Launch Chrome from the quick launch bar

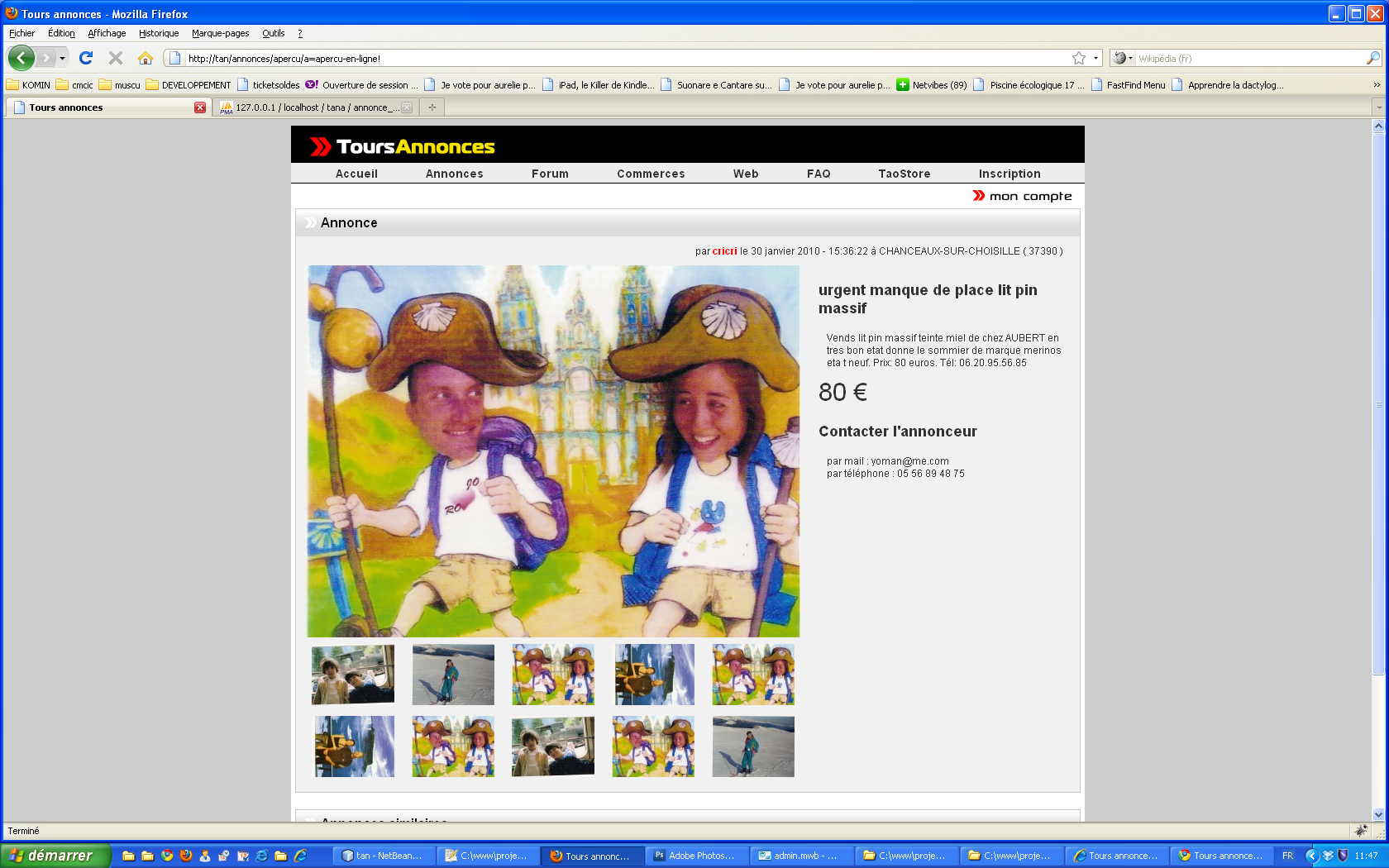[x=167, y=856]
